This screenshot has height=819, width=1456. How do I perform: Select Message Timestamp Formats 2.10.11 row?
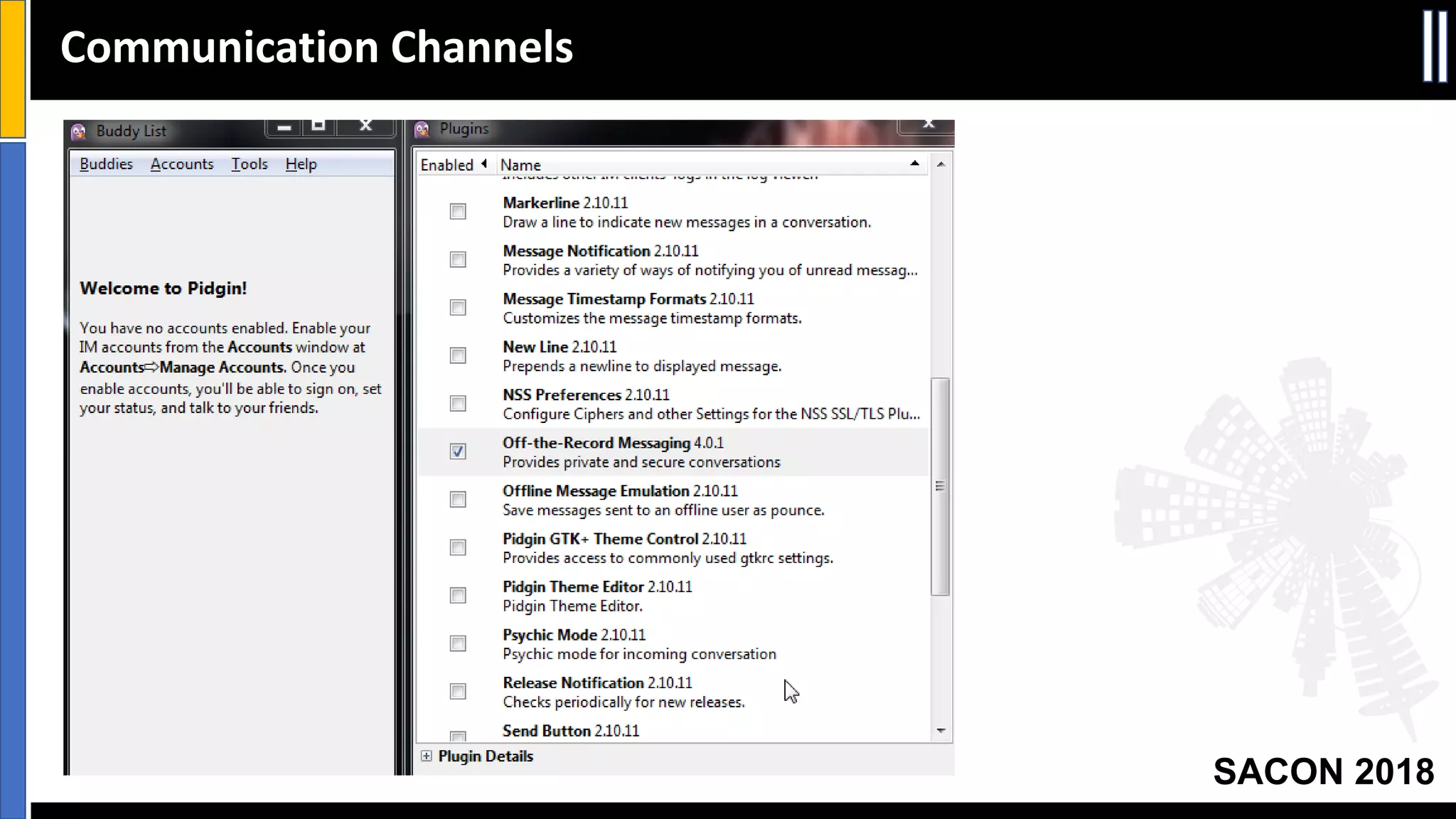(673, 309)
